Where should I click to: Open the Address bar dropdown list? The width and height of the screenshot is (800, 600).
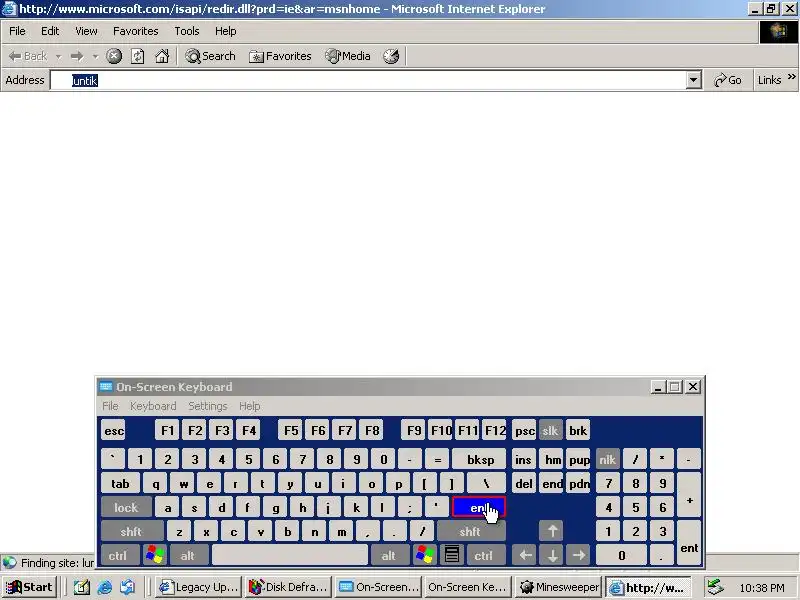click(x=693, y=80)
